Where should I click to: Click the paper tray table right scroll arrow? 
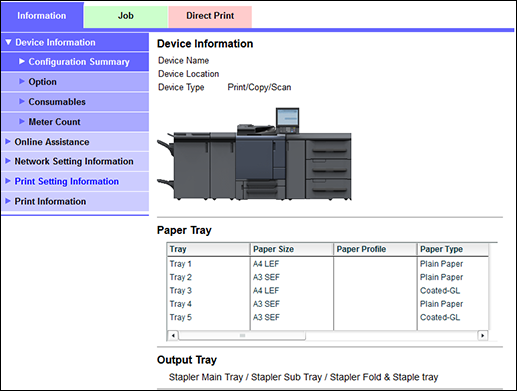tap(482, 335)
